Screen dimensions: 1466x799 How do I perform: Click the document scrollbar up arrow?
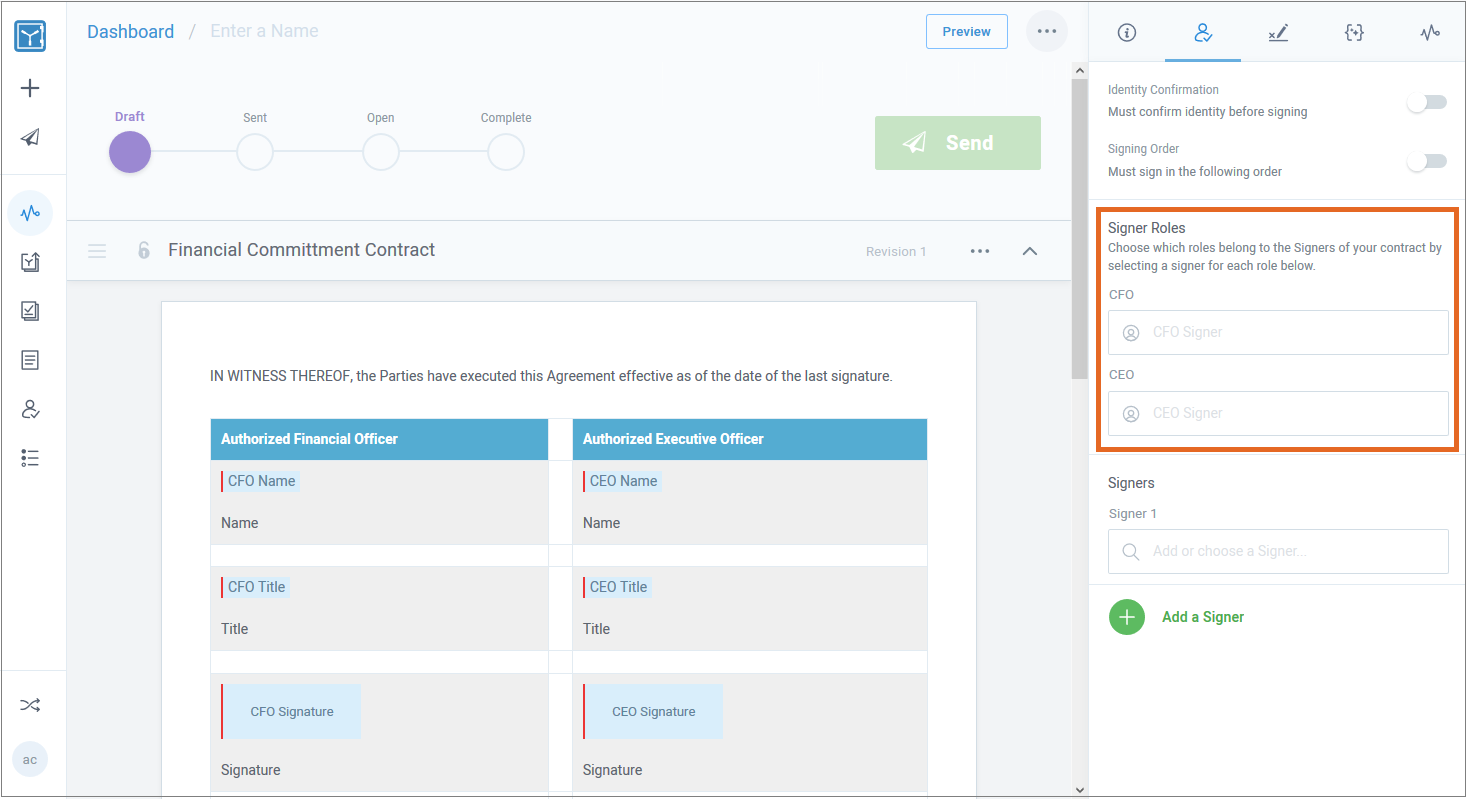1079,70
